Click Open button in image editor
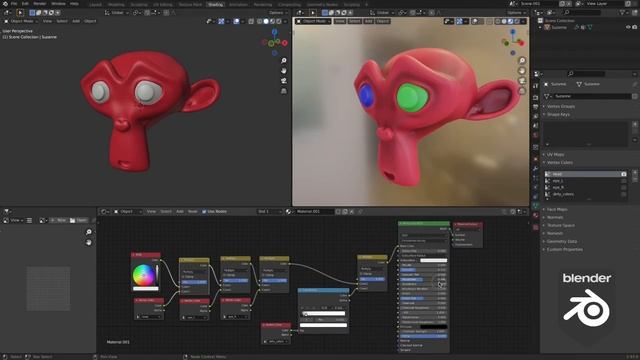Viewport: 640px width, 360px height. click(78, 220)
